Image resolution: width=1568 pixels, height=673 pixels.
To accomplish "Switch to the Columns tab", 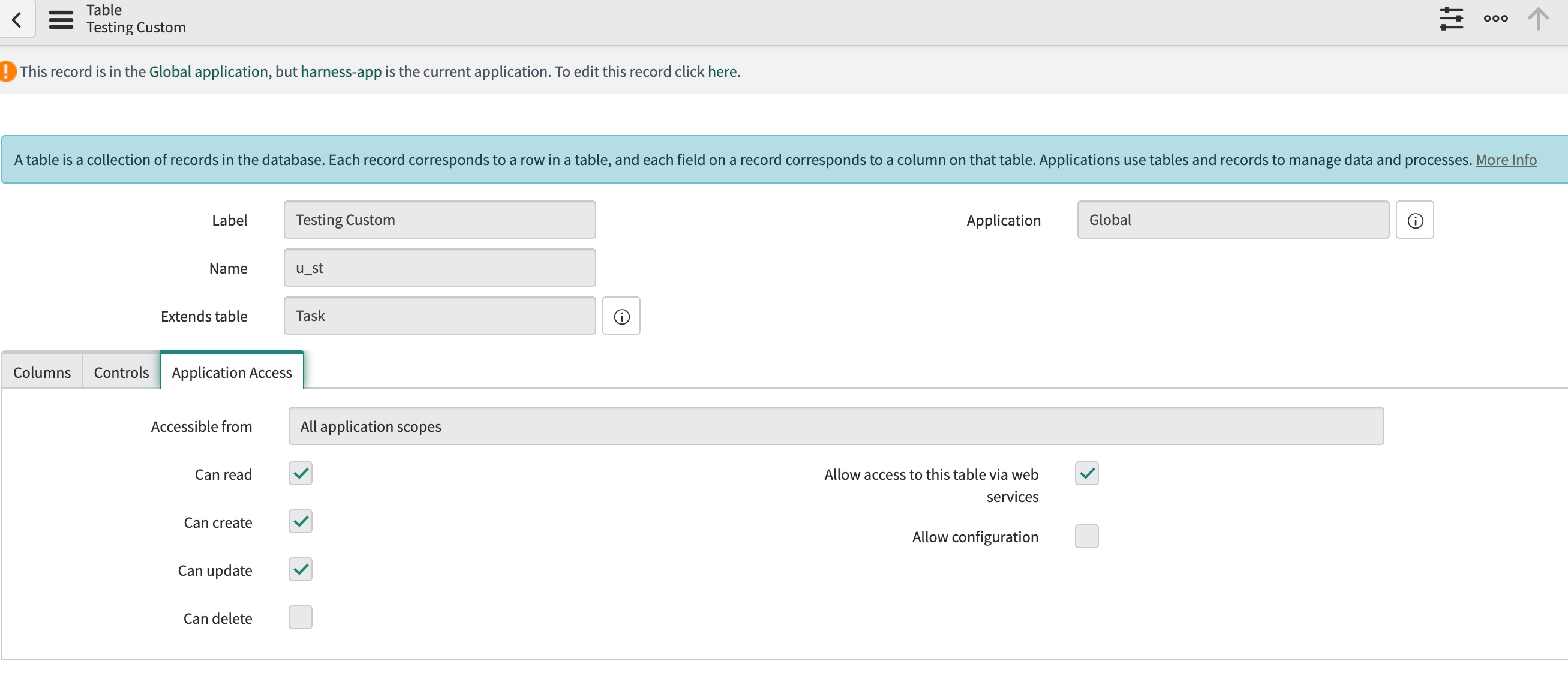I will click(x=42, y=372).
